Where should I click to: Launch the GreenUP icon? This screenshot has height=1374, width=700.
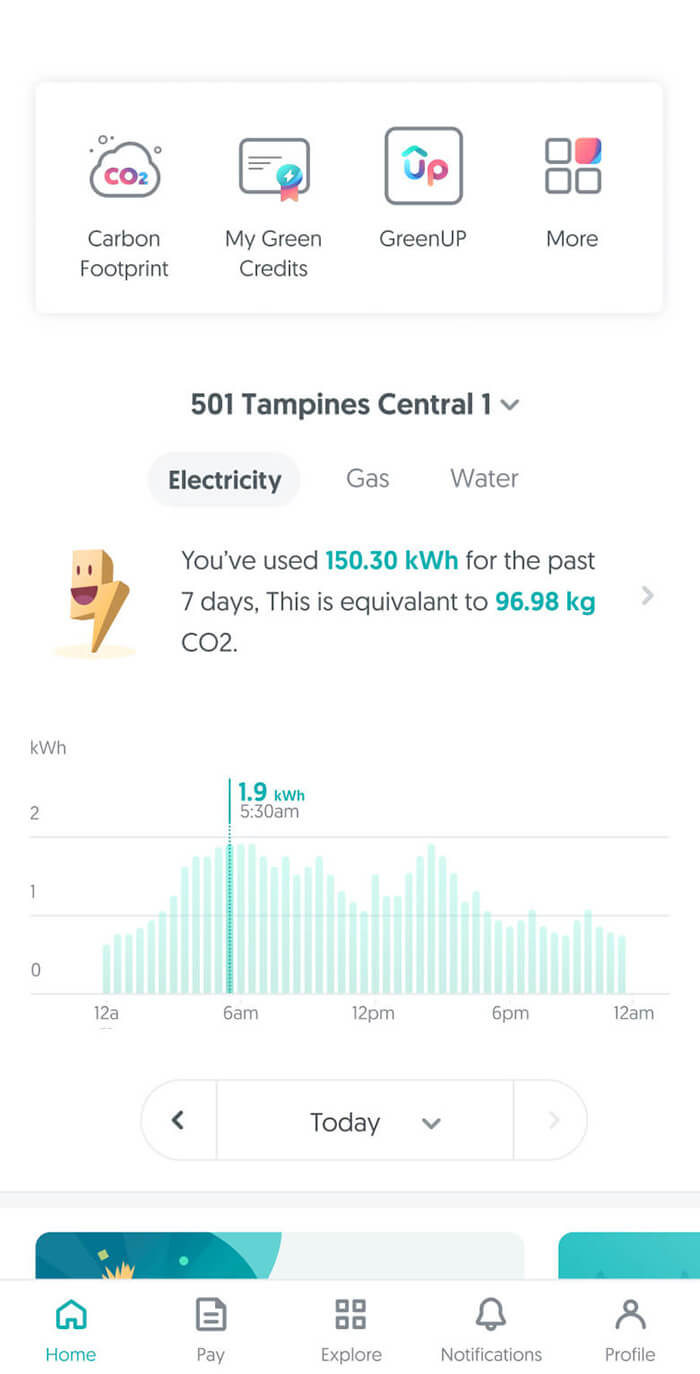pyautogui.click(x=423, y=166)
